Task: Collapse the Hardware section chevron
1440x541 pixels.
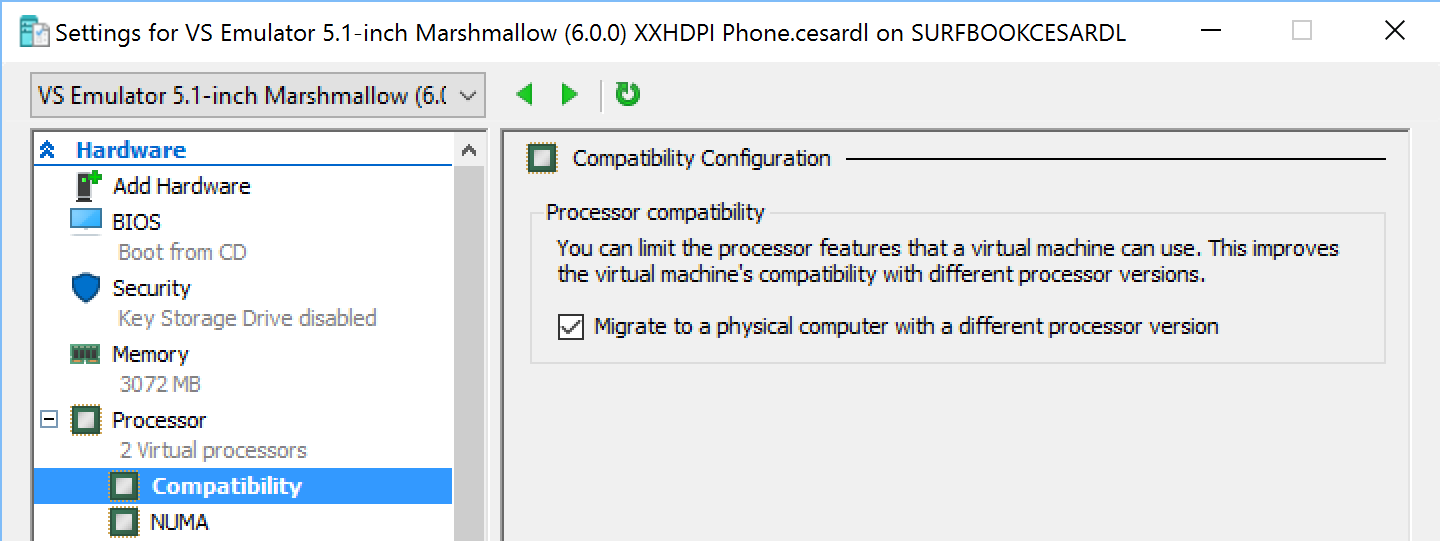Action: 48,151
